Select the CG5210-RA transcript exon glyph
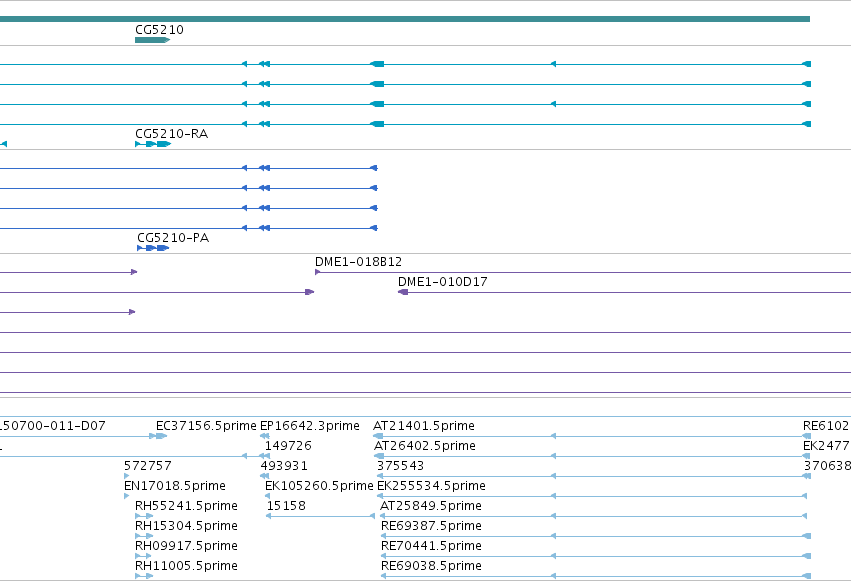Image resolution: width=851 pixels, height=581 pixels. tap(153, 144)
